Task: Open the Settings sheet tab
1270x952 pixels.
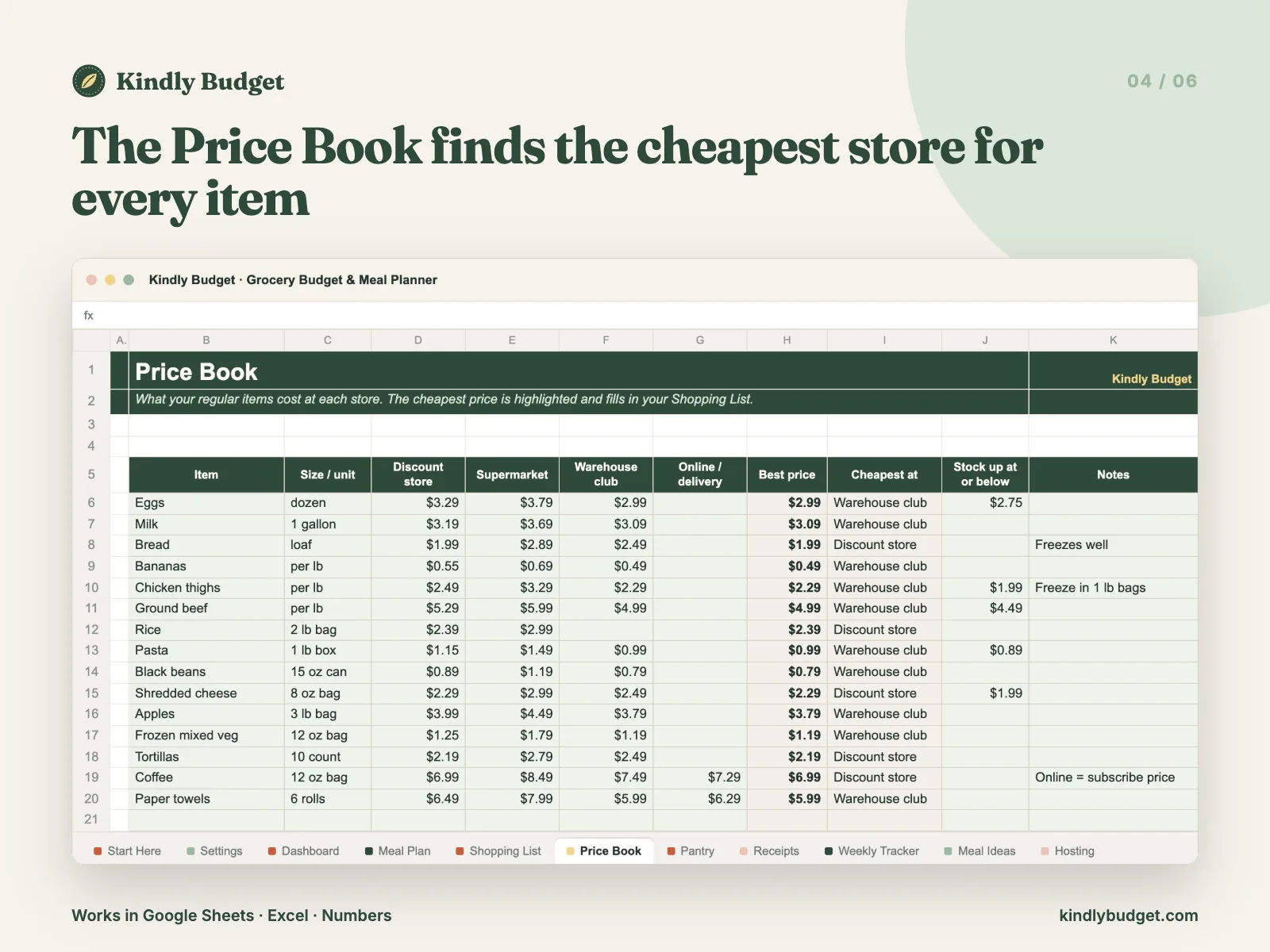Action: click(x=214, y=850)
